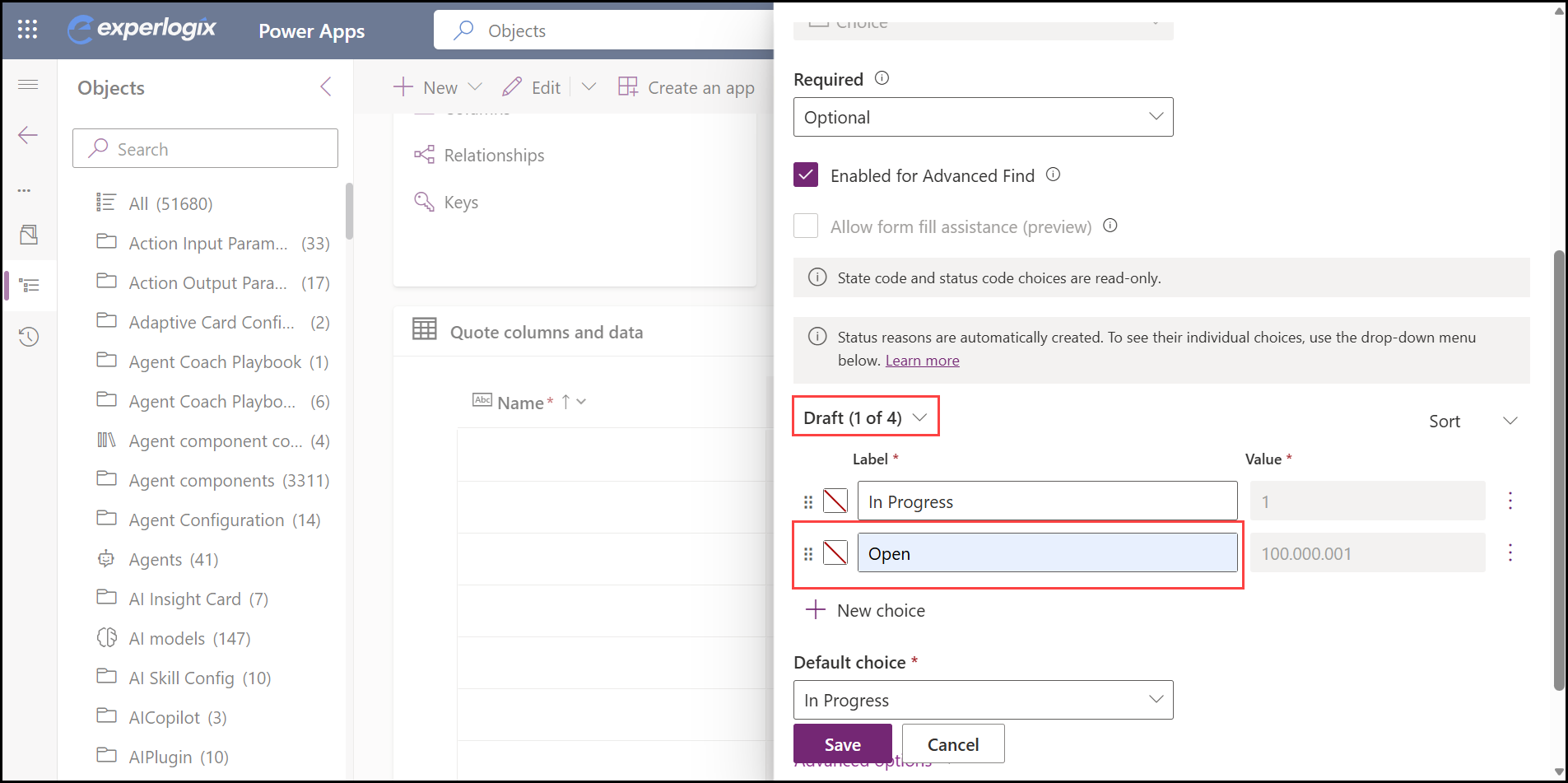The height and width of the screenshot is (783, 1568).
Task: Click the drag handle beside Open choice
Action: [808, 554]
